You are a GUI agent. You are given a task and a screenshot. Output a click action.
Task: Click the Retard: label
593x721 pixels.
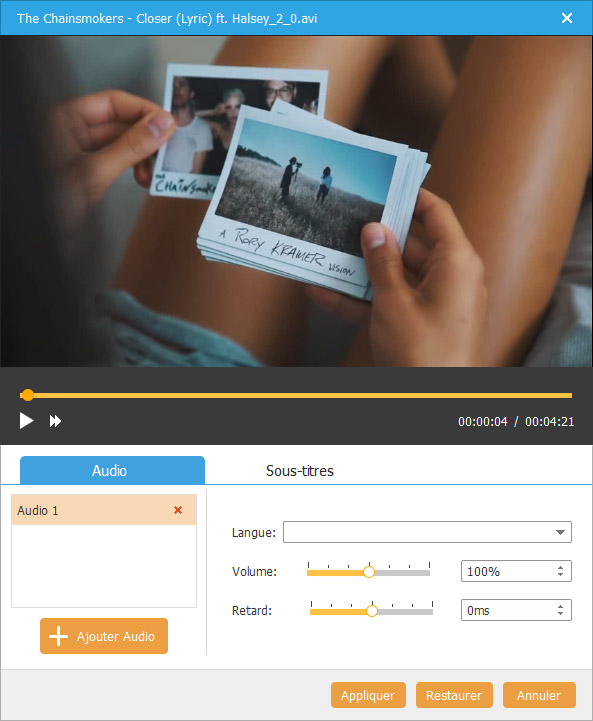pyautogui.click(x=252, y=611)
